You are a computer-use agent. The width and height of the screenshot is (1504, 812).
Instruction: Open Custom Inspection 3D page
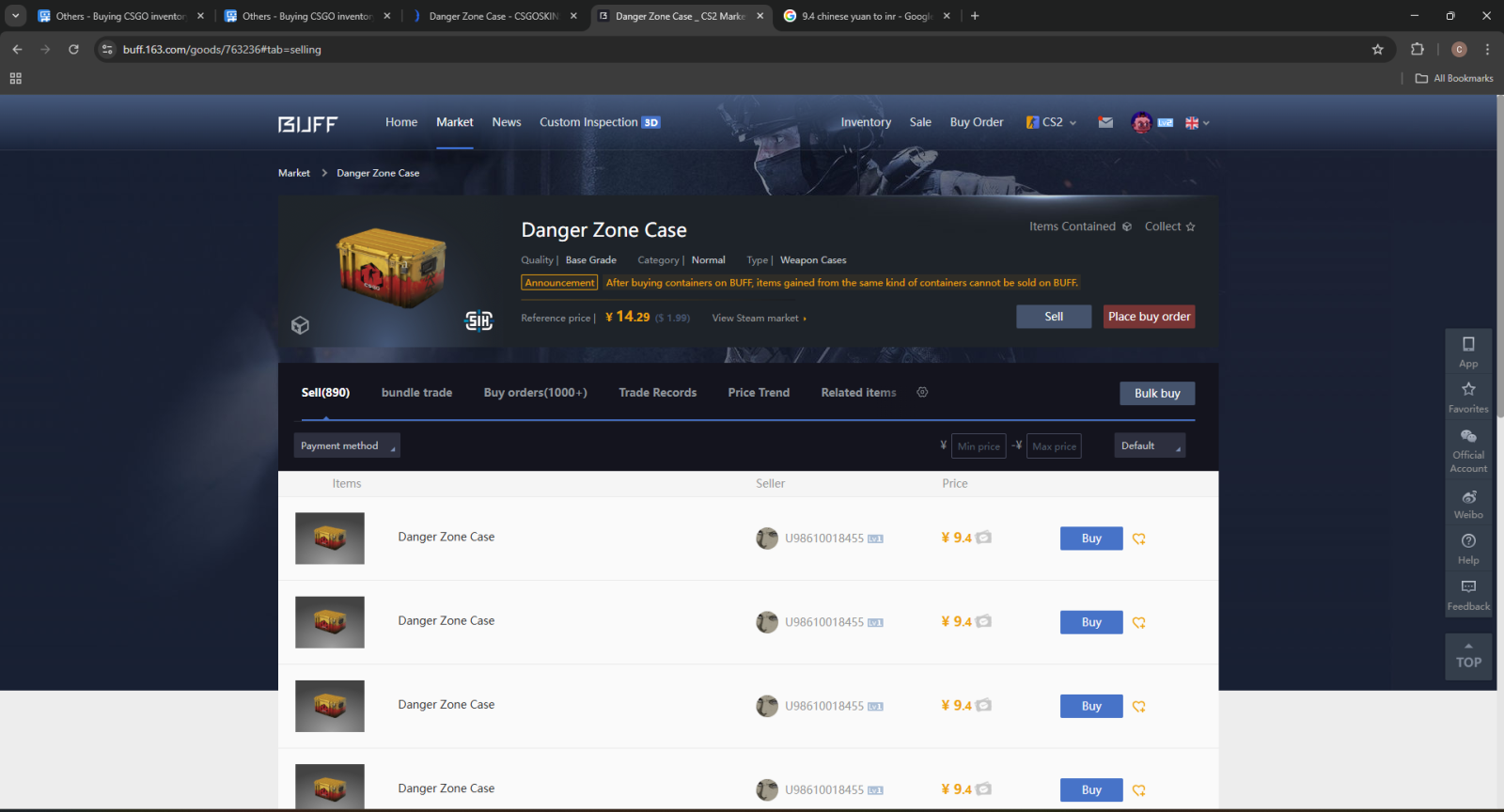tap(600, 122)
